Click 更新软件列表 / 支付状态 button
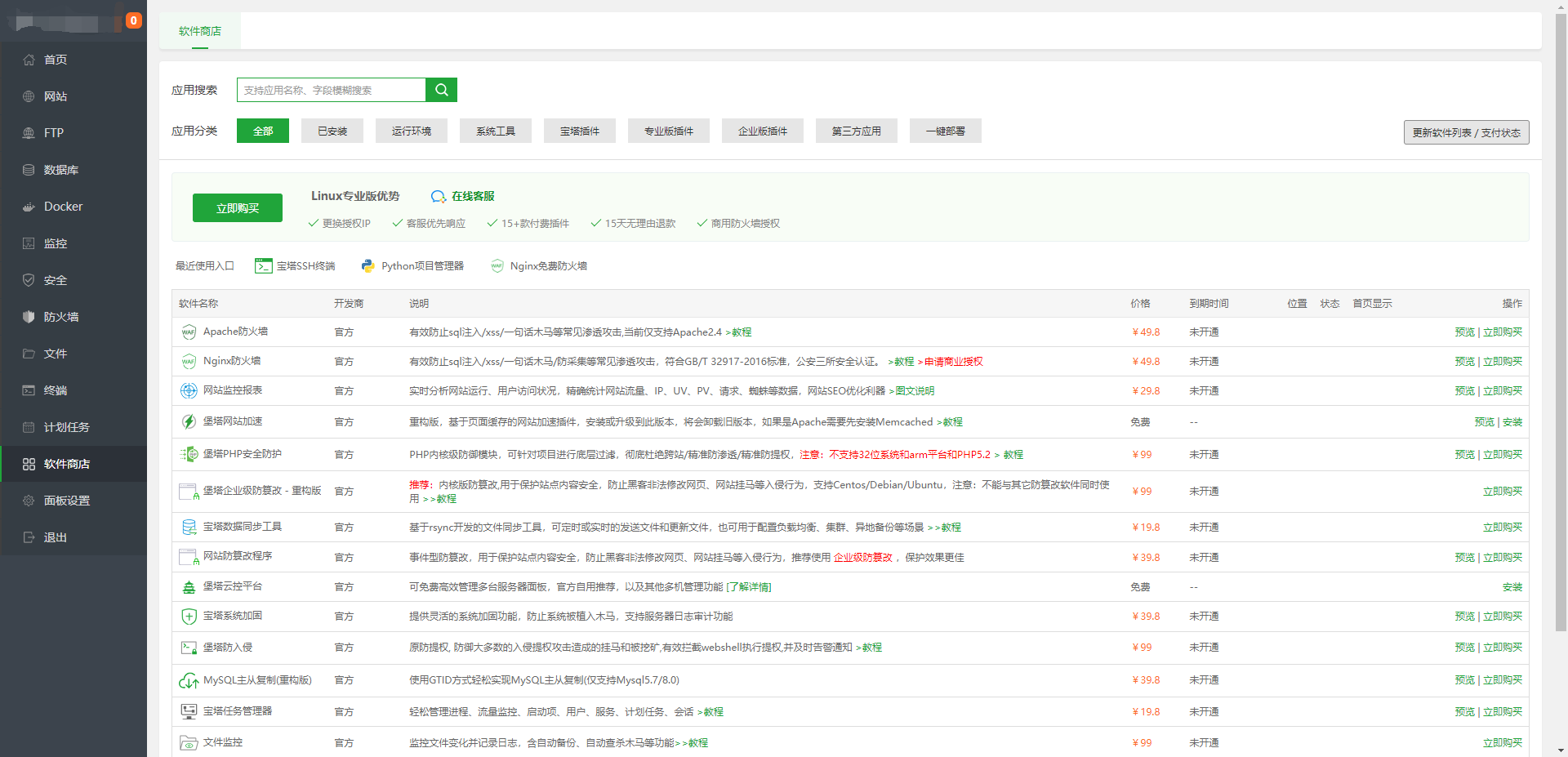Viewport: 1568px width, 757px height. (1466, 132)
